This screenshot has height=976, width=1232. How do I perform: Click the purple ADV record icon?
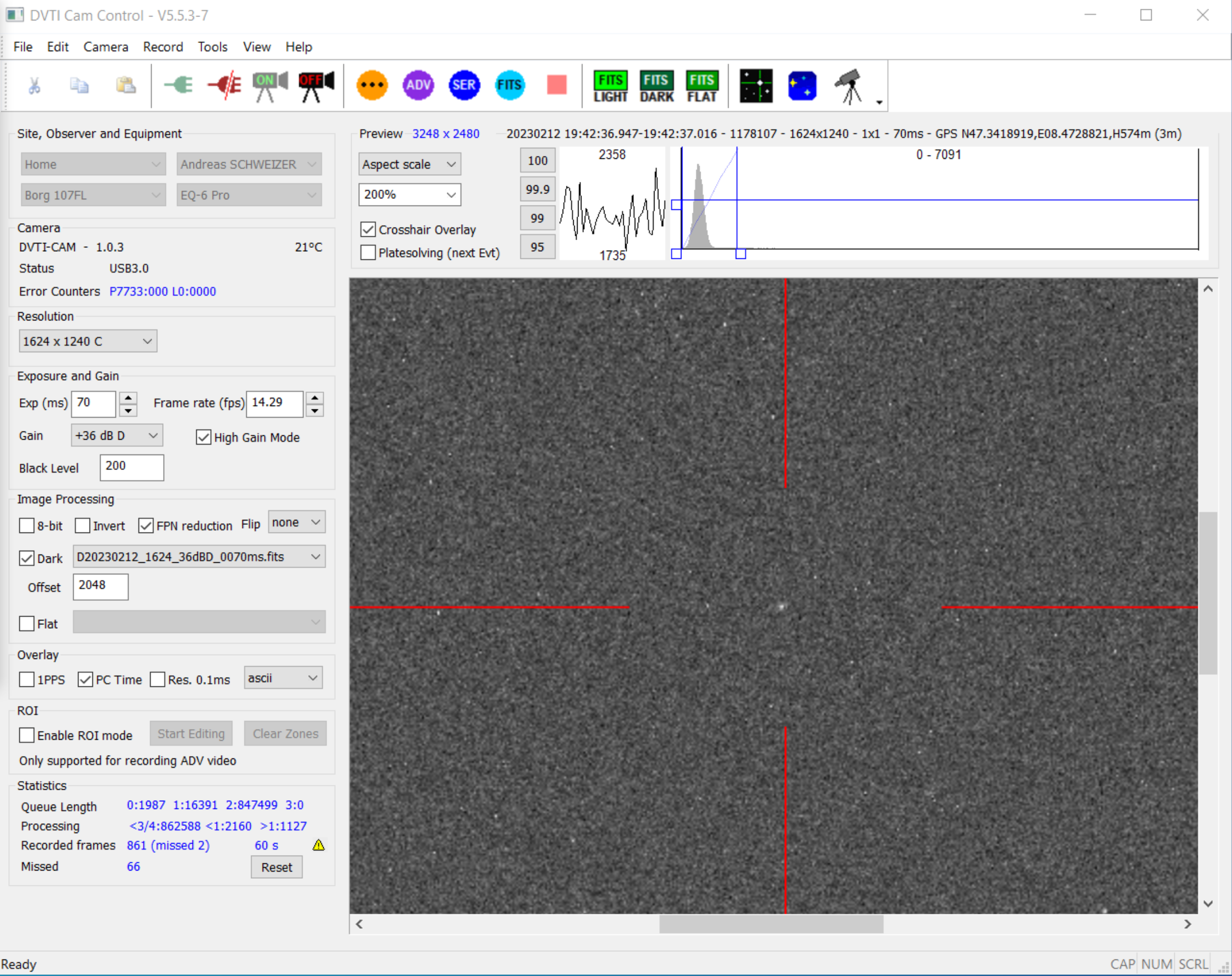418,86
